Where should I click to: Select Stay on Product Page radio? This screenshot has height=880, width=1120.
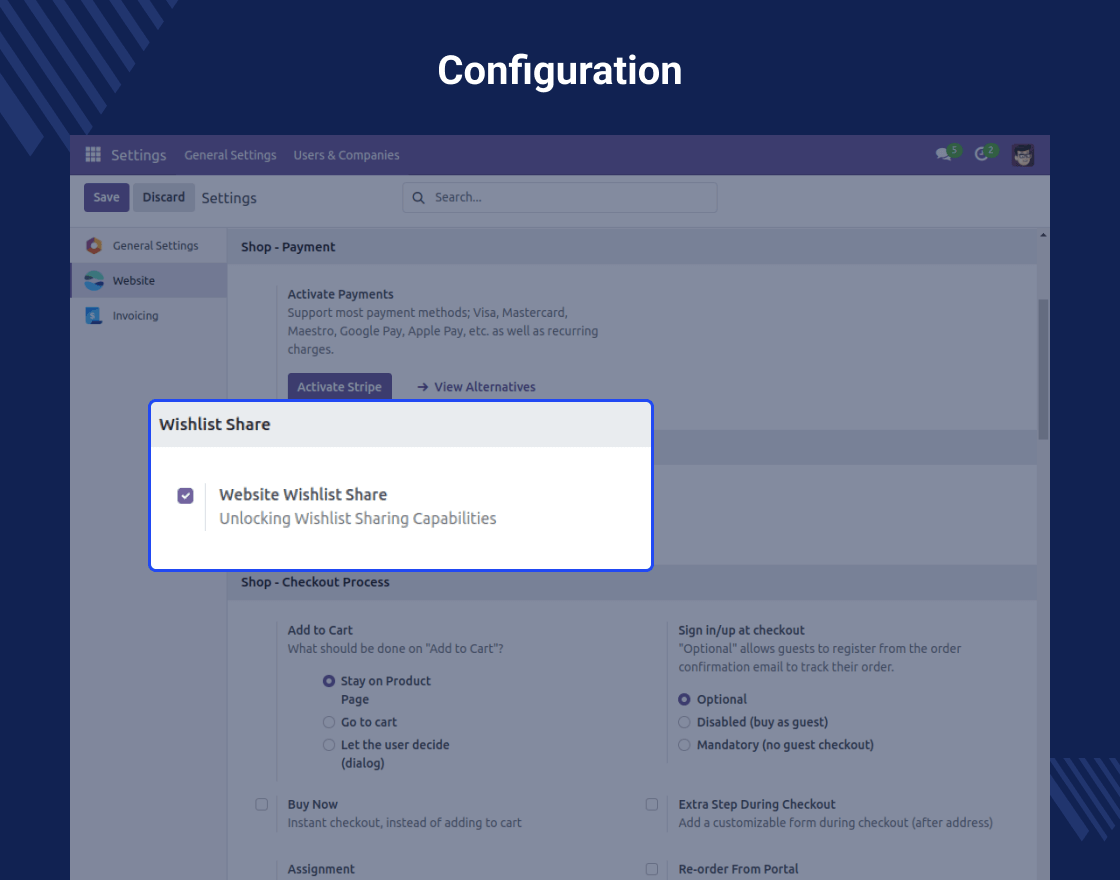329,681
